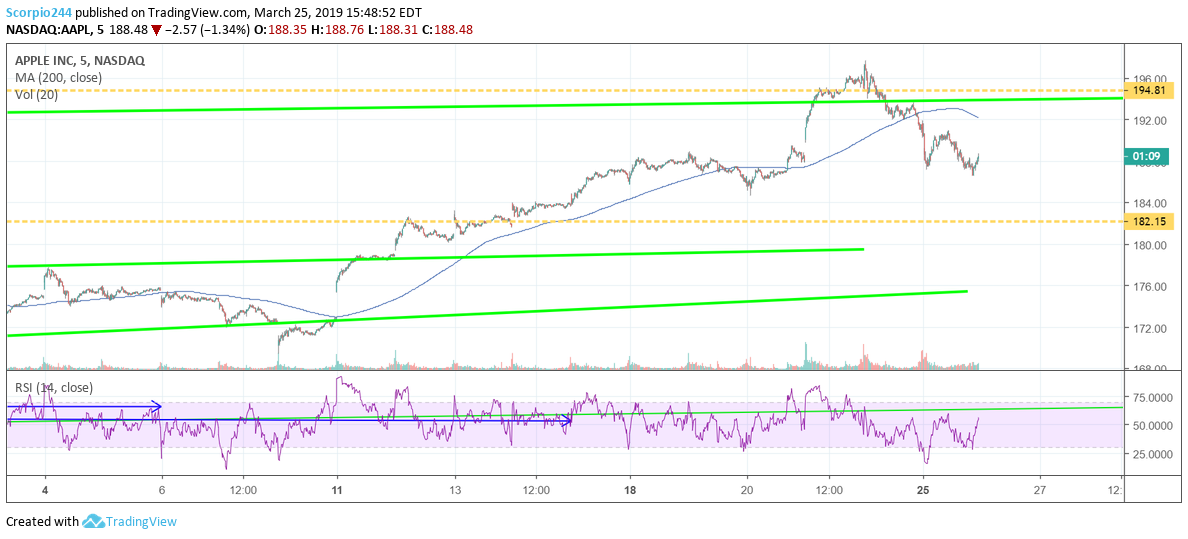
Task: Click the Vol (20) indicator label
Action: point(36,94)
